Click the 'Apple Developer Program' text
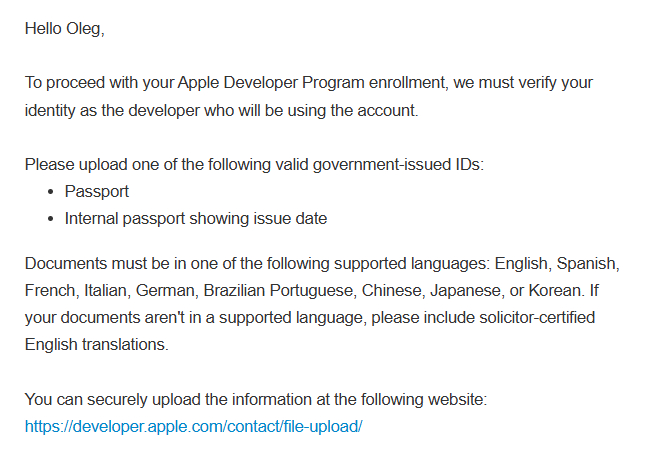 [271, 83]
